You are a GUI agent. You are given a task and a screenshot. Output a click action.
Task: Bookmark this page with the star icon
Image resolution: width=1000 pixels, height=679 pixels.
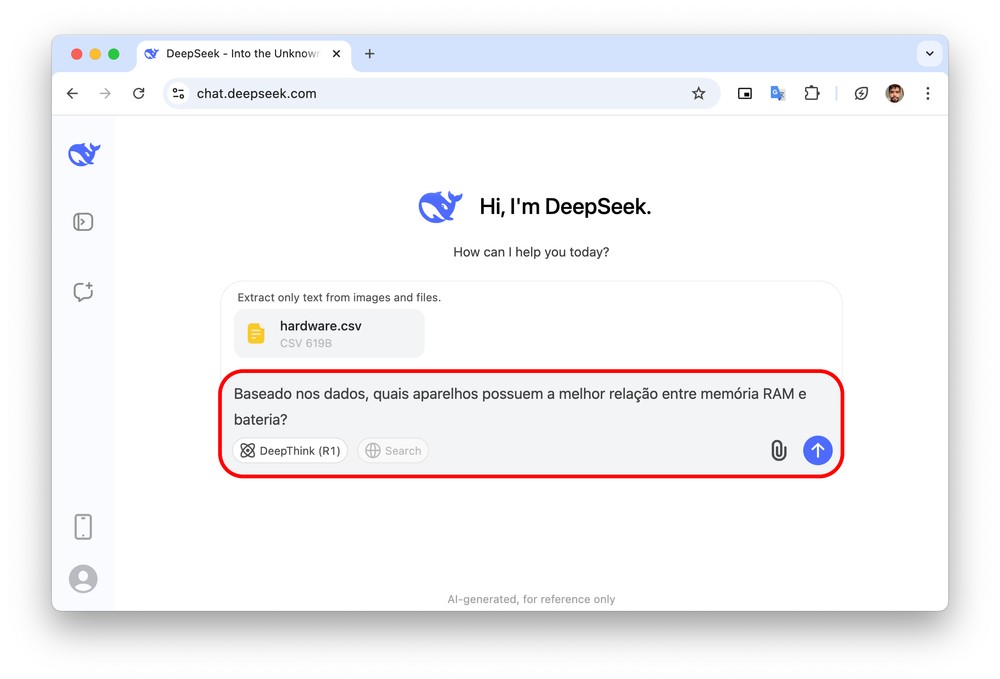(698, 93)
